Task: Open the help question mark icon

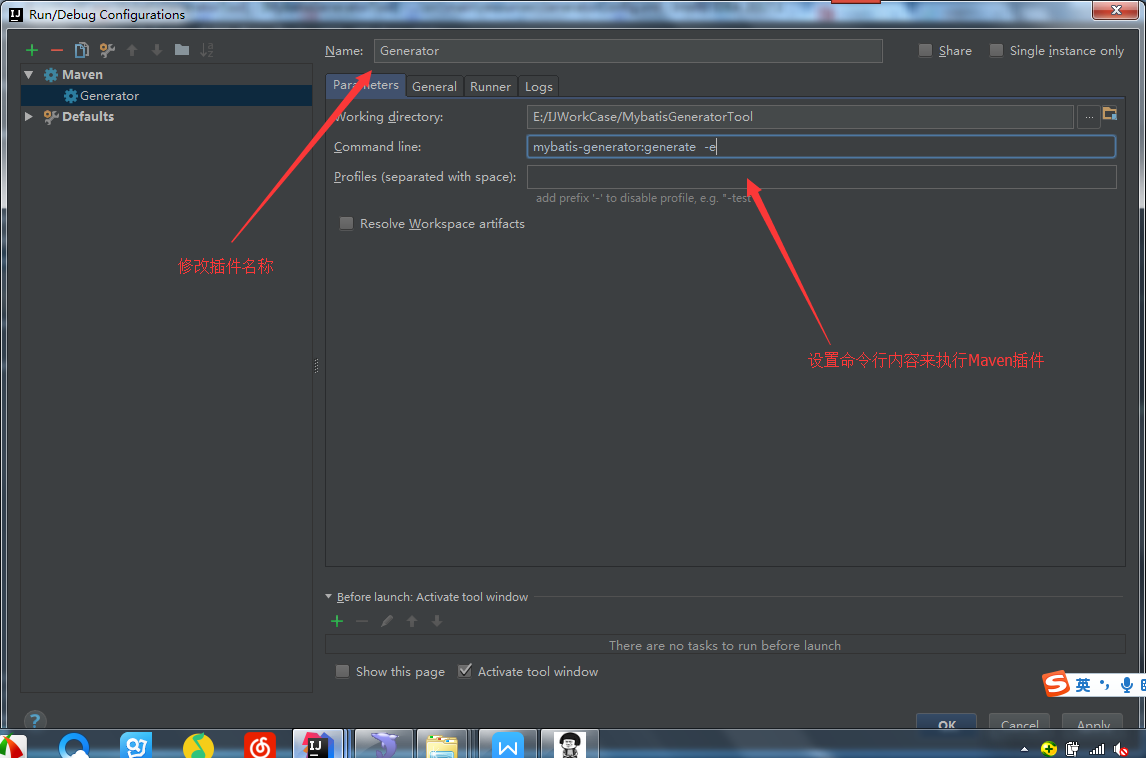Action: pyautogui.click(x=34, y=721)
